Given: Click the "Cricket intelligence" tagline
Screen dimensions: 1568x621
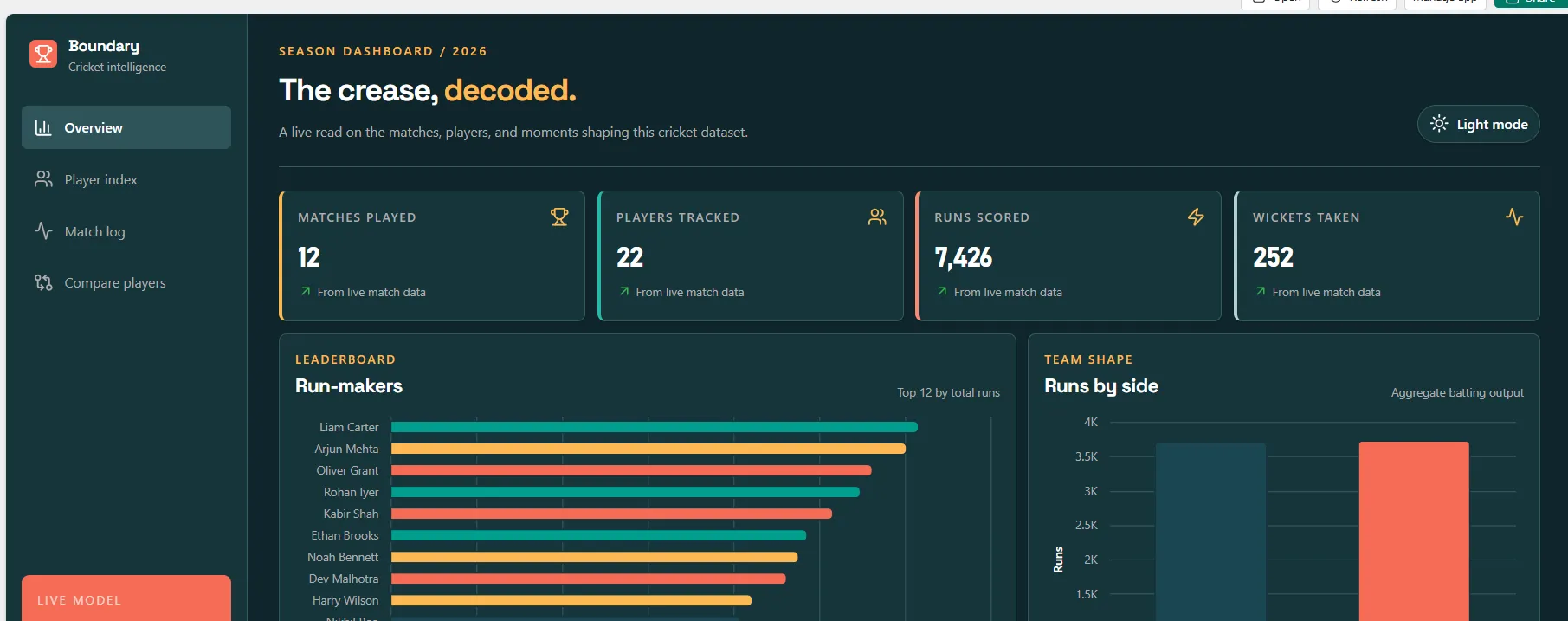Looking at the screenshot, I should [x=118, y=67].
